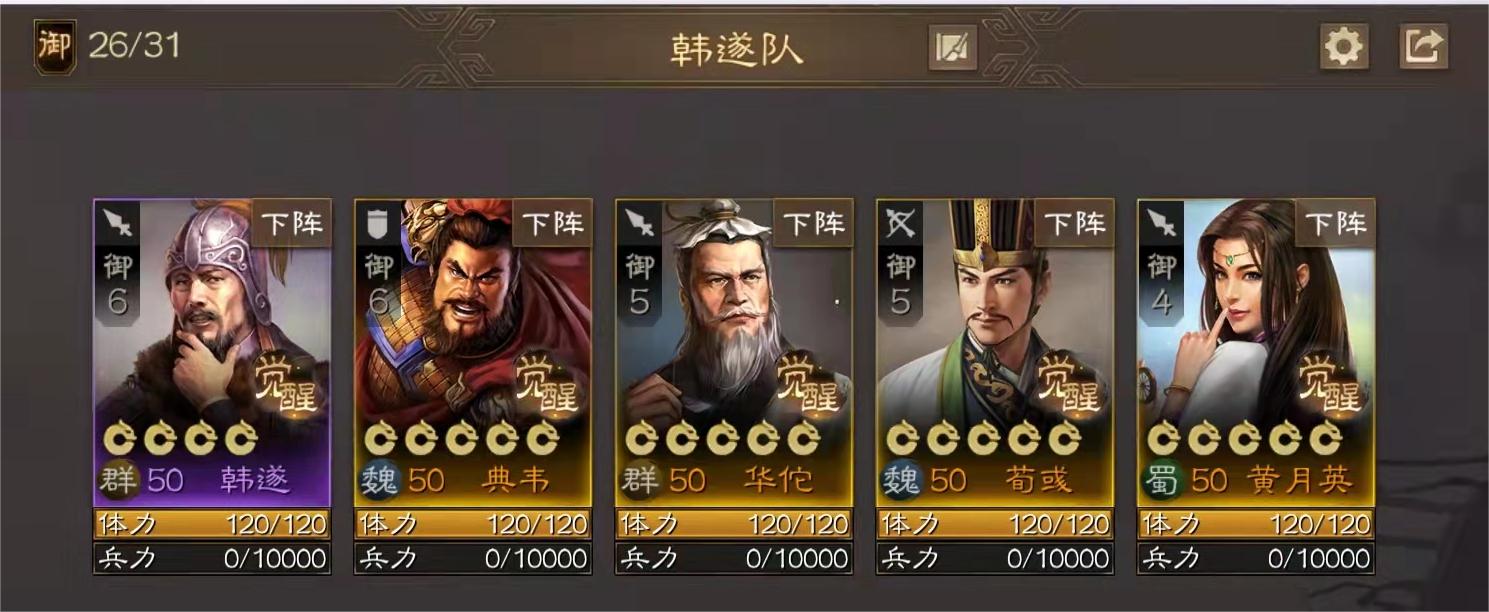Click the 韩遂队 team title
This screenshot has width=1489, height=612.
click(737, 48)
